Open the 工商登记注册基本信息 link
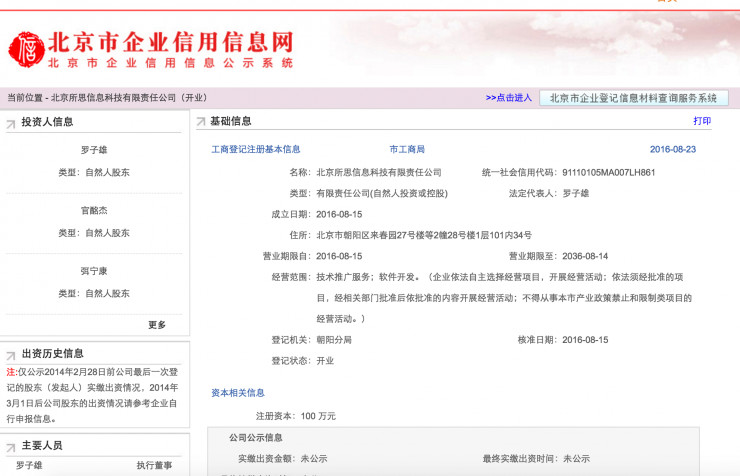This screenshot has height=476, width=740. [256, 150]
